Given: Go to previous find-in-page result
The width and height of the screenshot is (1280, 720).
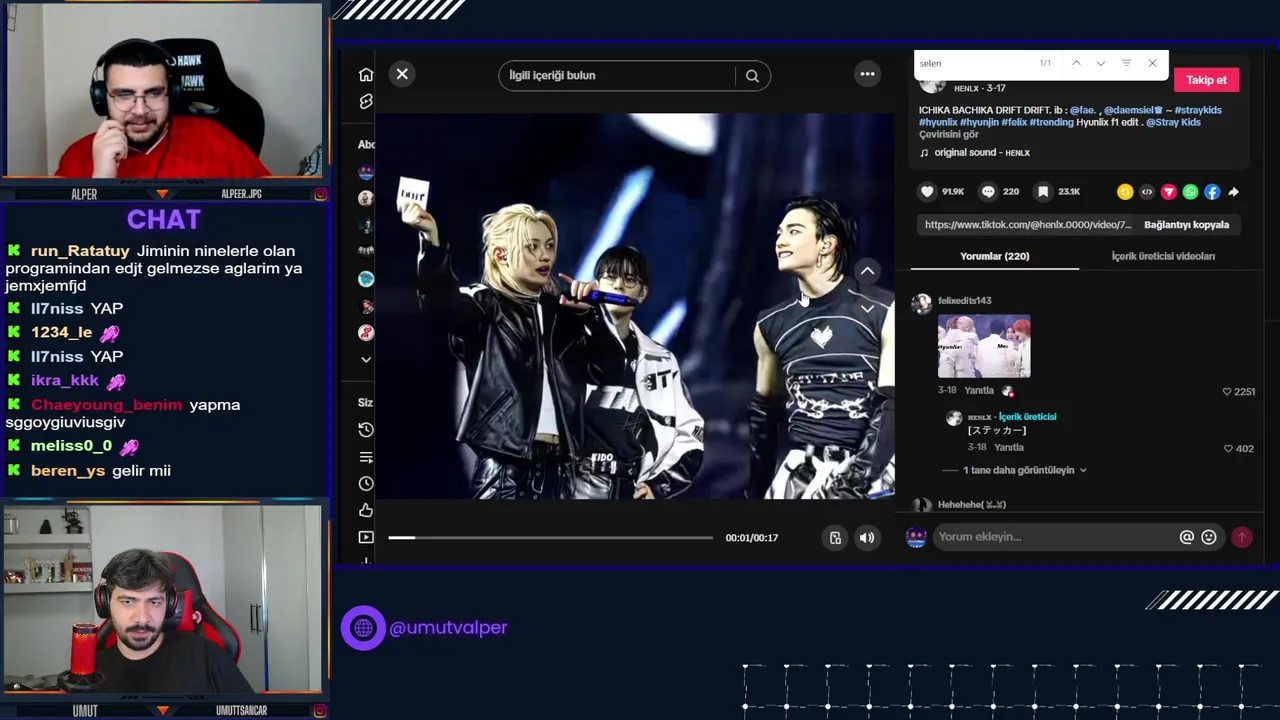Looking at the screenshot, I should [x=1076, y=63].
